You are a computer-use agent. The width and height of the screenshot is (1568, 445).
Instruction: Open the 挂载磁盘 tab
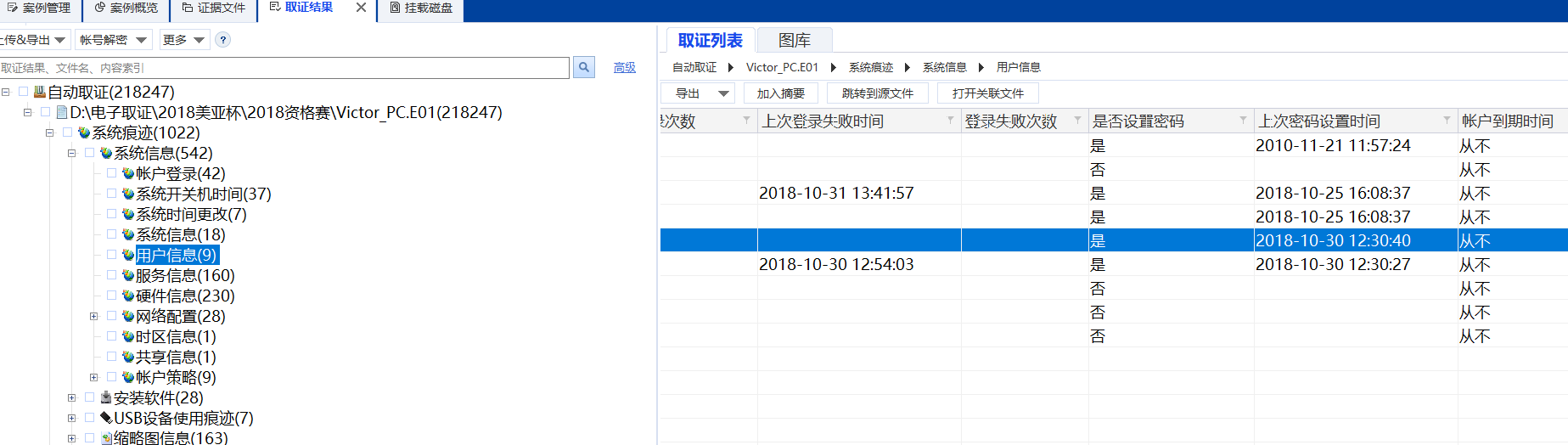(420, 8)
